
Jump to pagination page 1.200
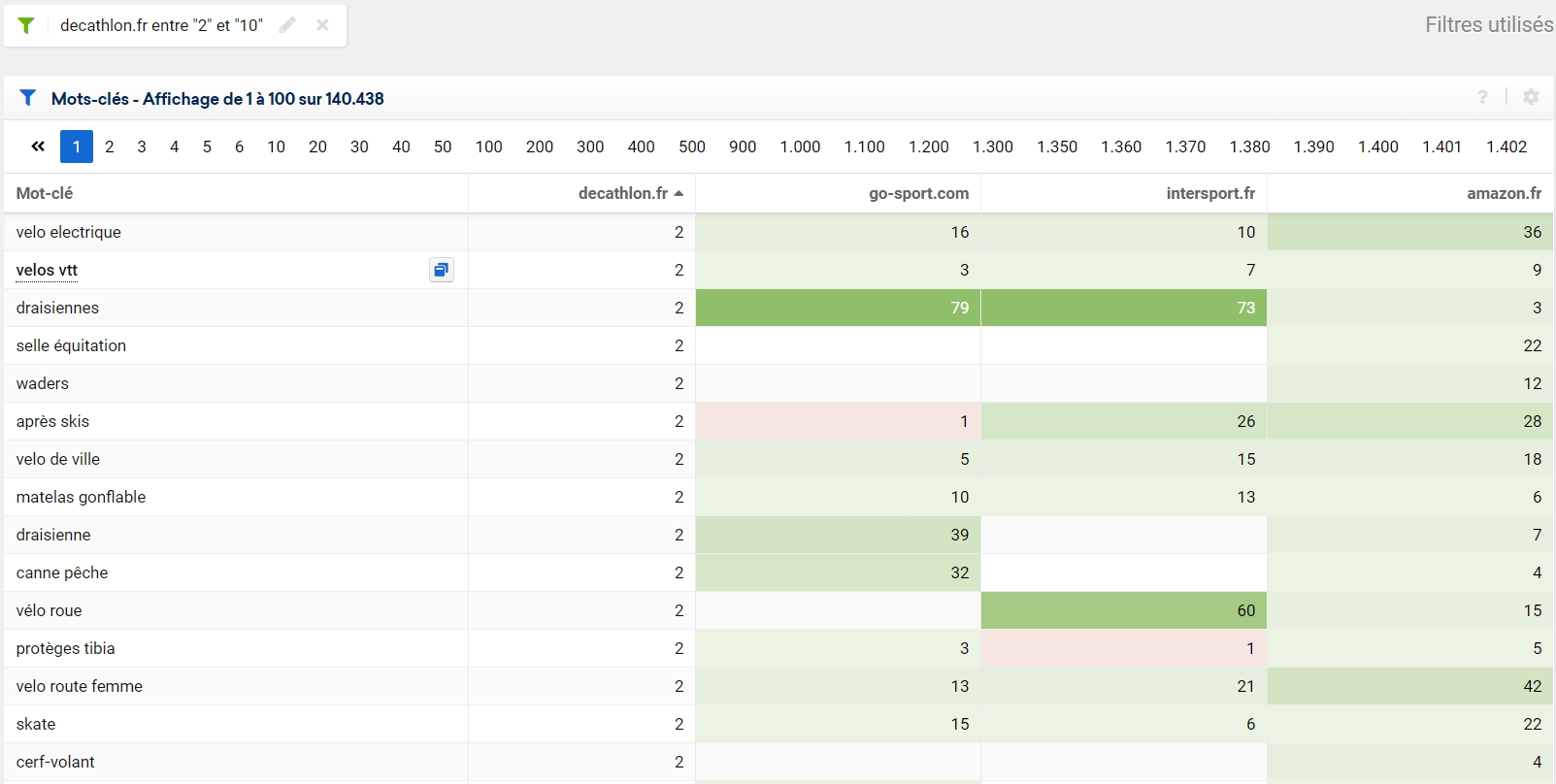[929, 147]
